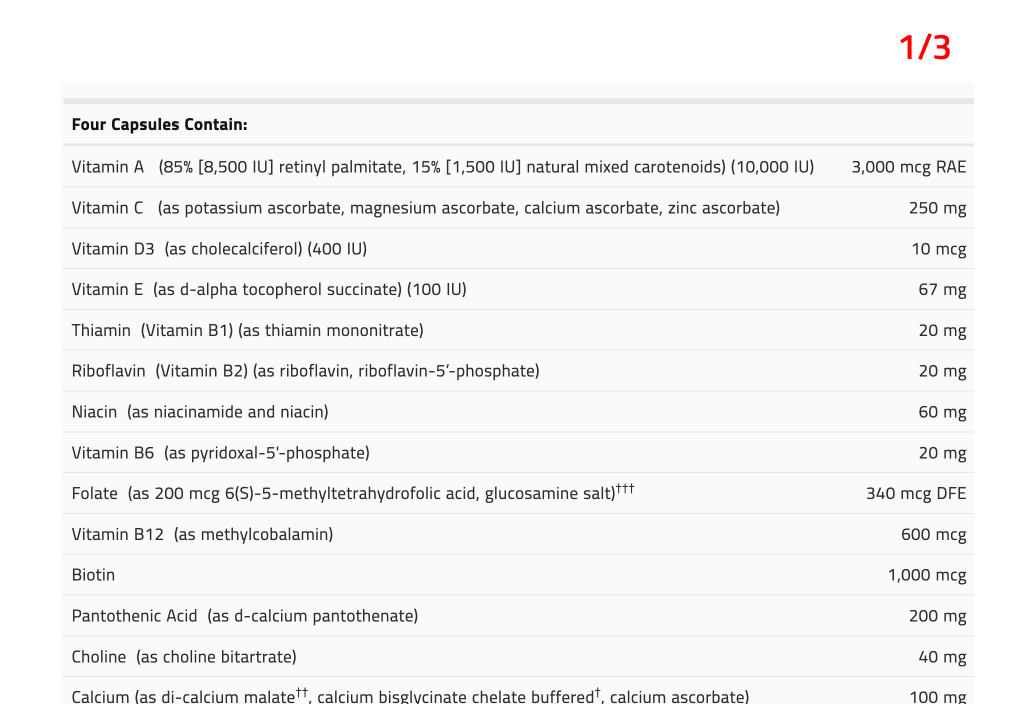
Task: Select the Vitamin B6 pyridoxal-5'-phosphate row
Action: pyautogui.click(x=518, y=453)
